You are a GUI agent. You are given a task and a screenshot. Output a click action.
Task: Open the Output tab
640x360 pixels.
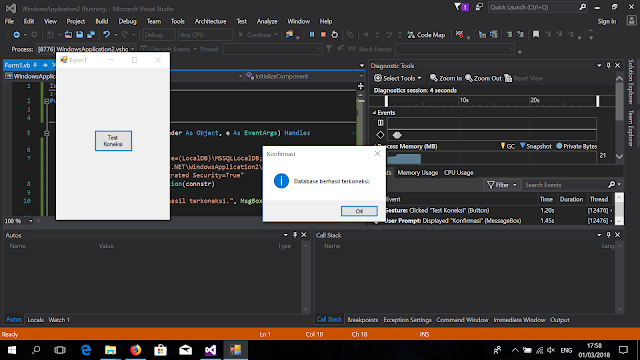pyautogui.click(x=560, y=320)
